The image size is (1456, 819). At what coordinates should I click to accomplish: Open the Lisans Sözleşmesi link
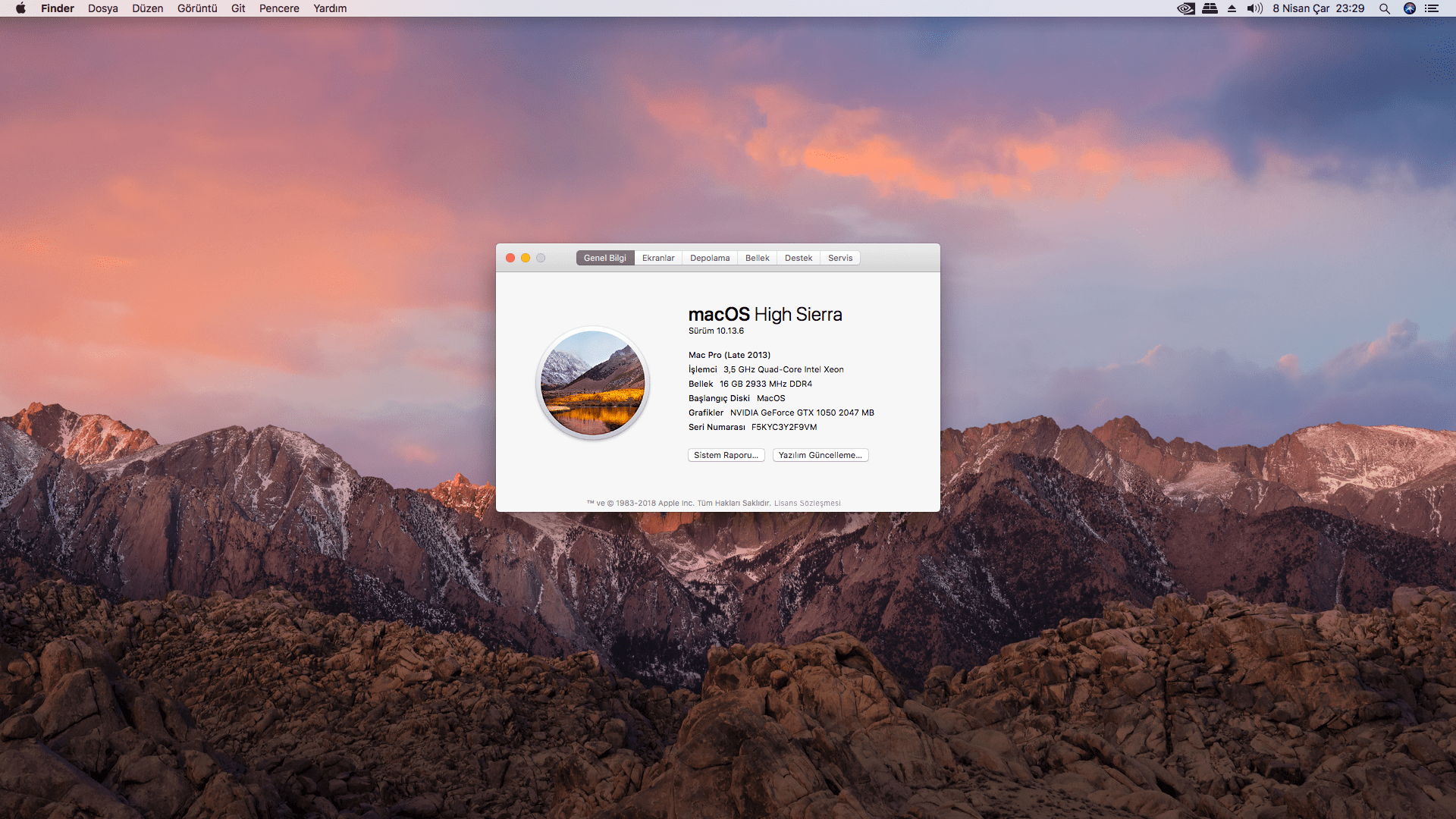point(807,503)
